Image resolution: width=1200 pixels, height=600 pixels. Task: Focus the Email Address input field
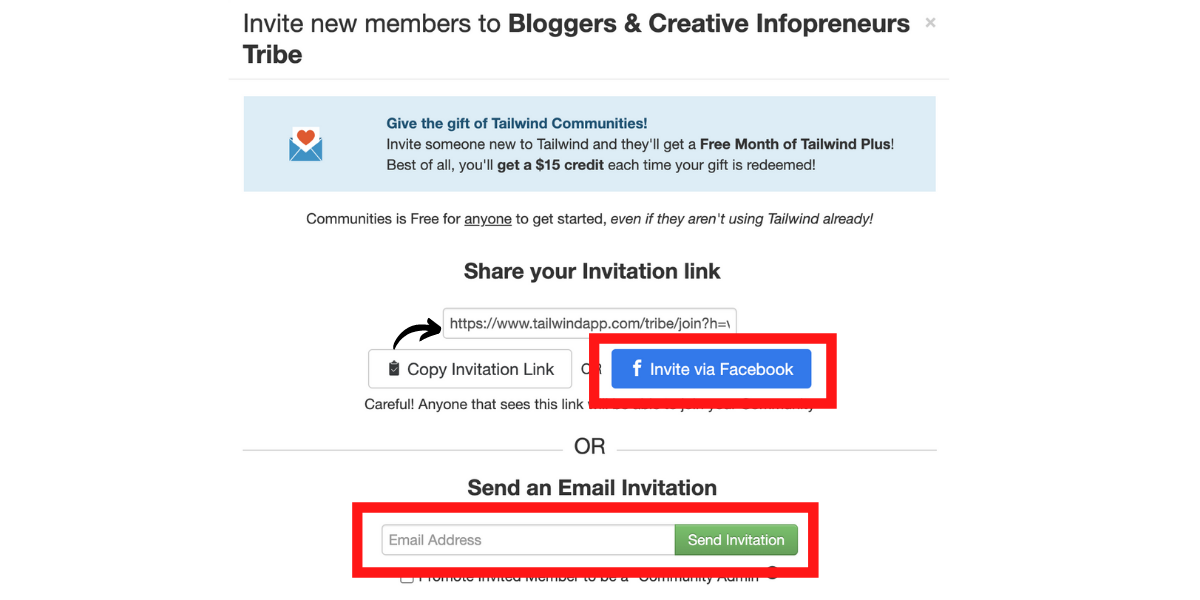(528, 540)
